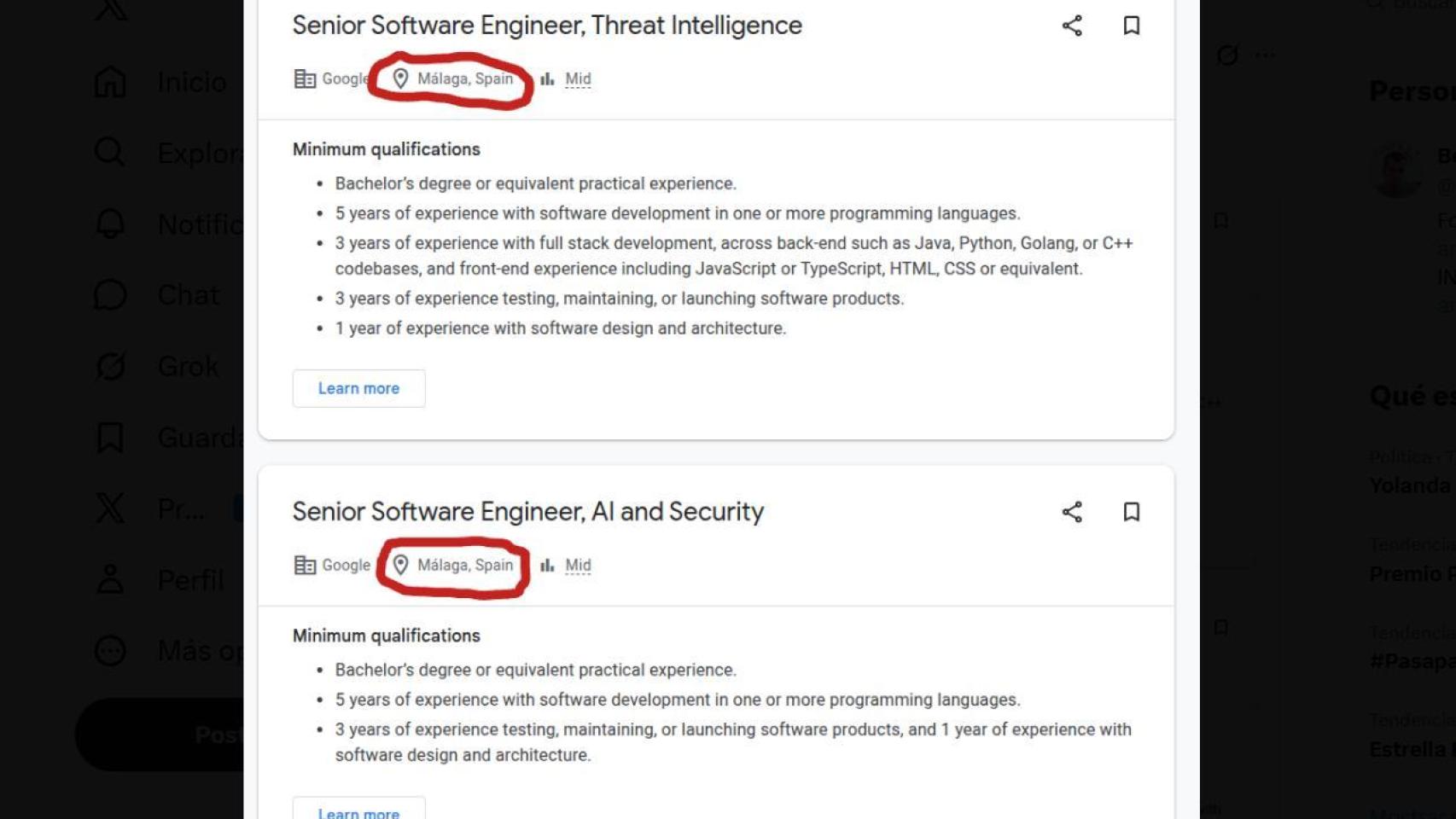Open the Chat bubble icon
This screenshot has width=1456, height=819.
(110, 295)
